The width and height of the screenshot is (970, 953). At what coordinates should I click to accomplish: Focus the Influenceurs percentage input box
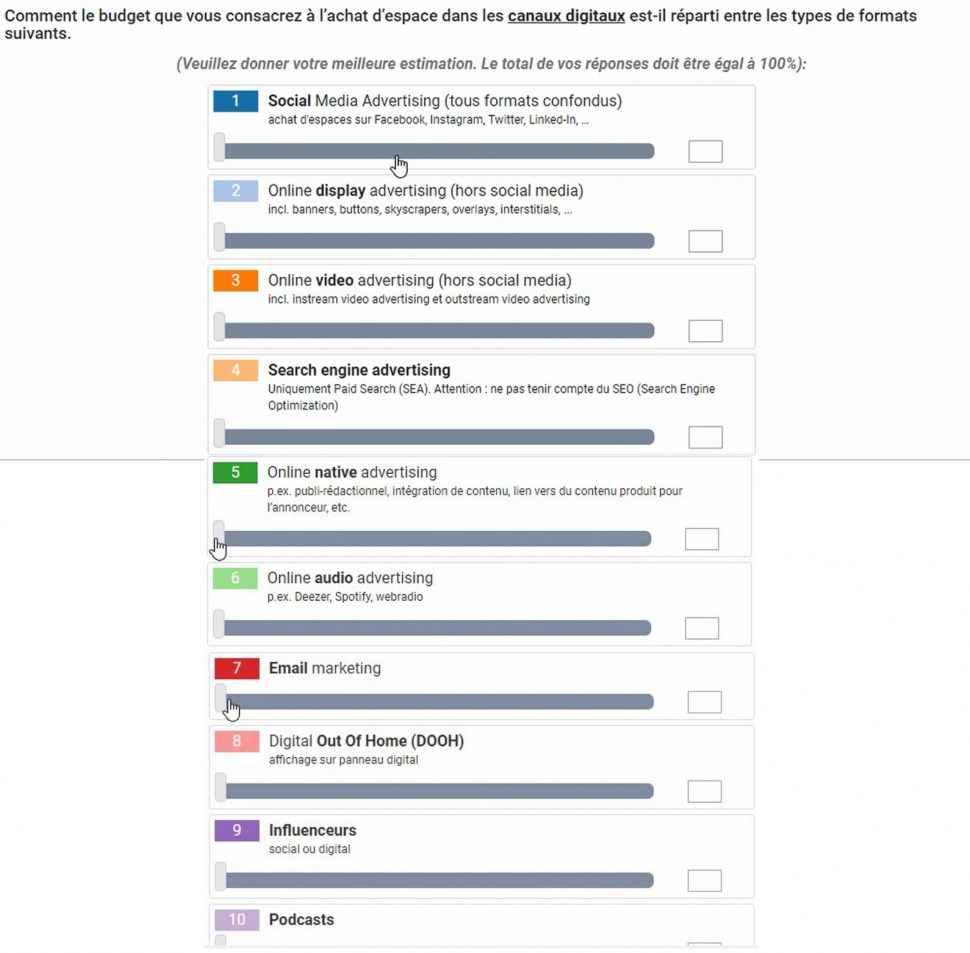705,881
